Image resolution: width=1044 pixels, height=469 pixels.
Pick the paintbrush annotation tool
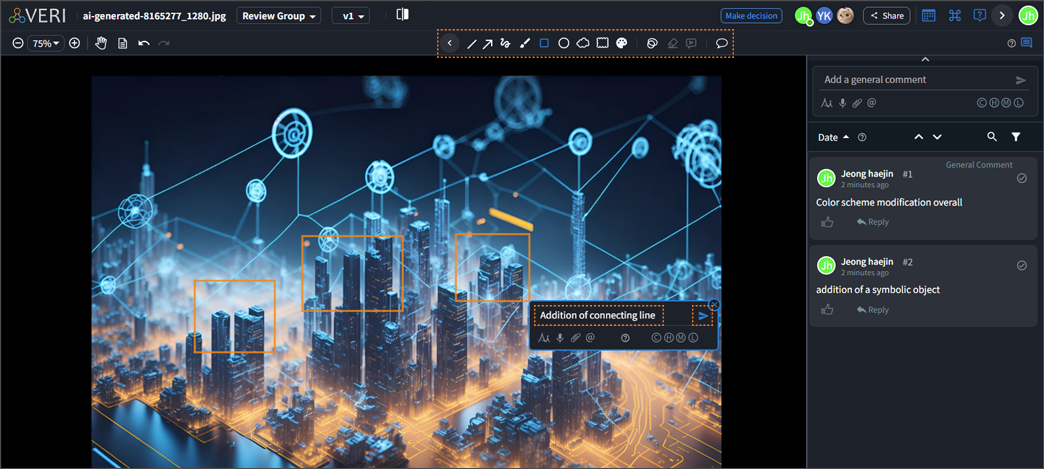click(x=525, y=44)
